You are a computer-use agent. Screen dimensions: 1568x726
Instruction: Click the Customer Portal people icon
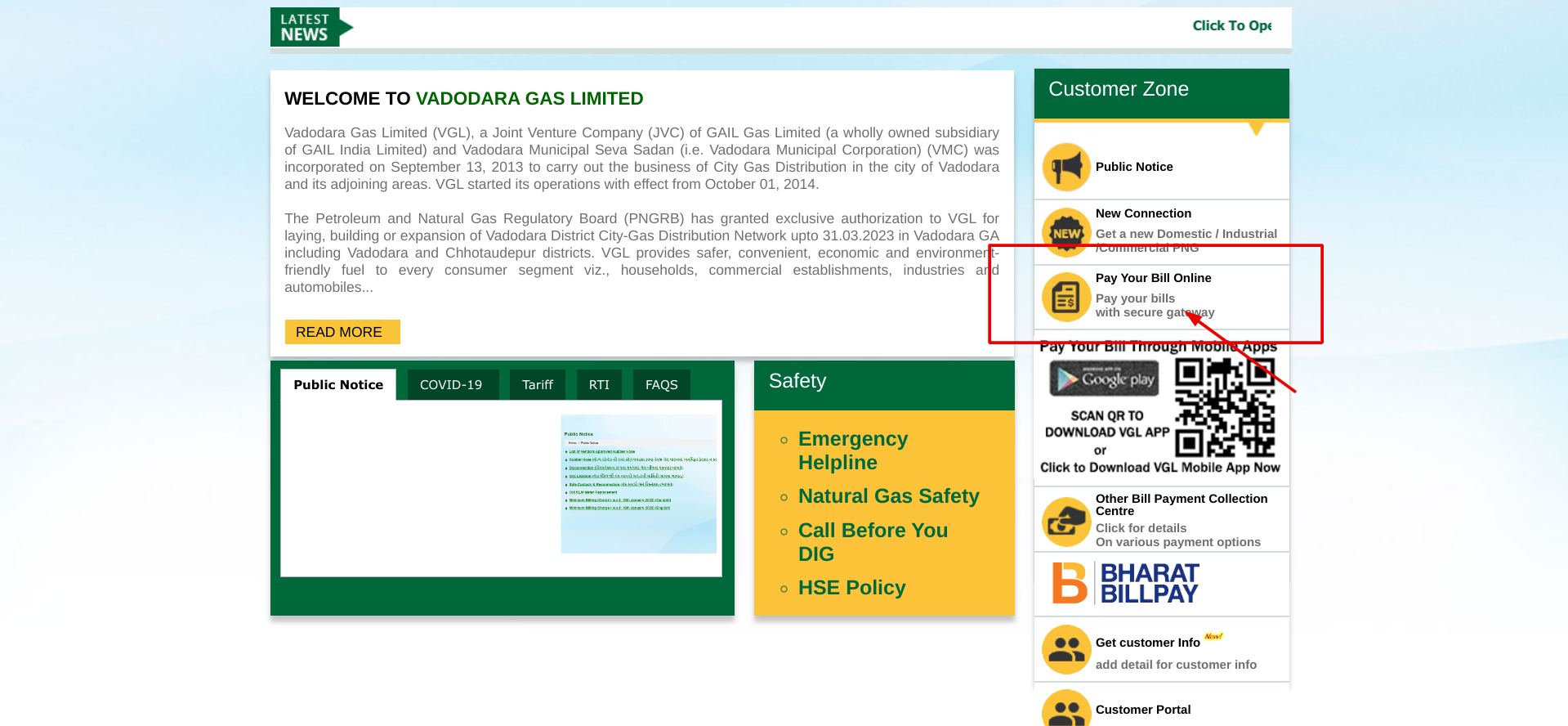[1066, 710]
